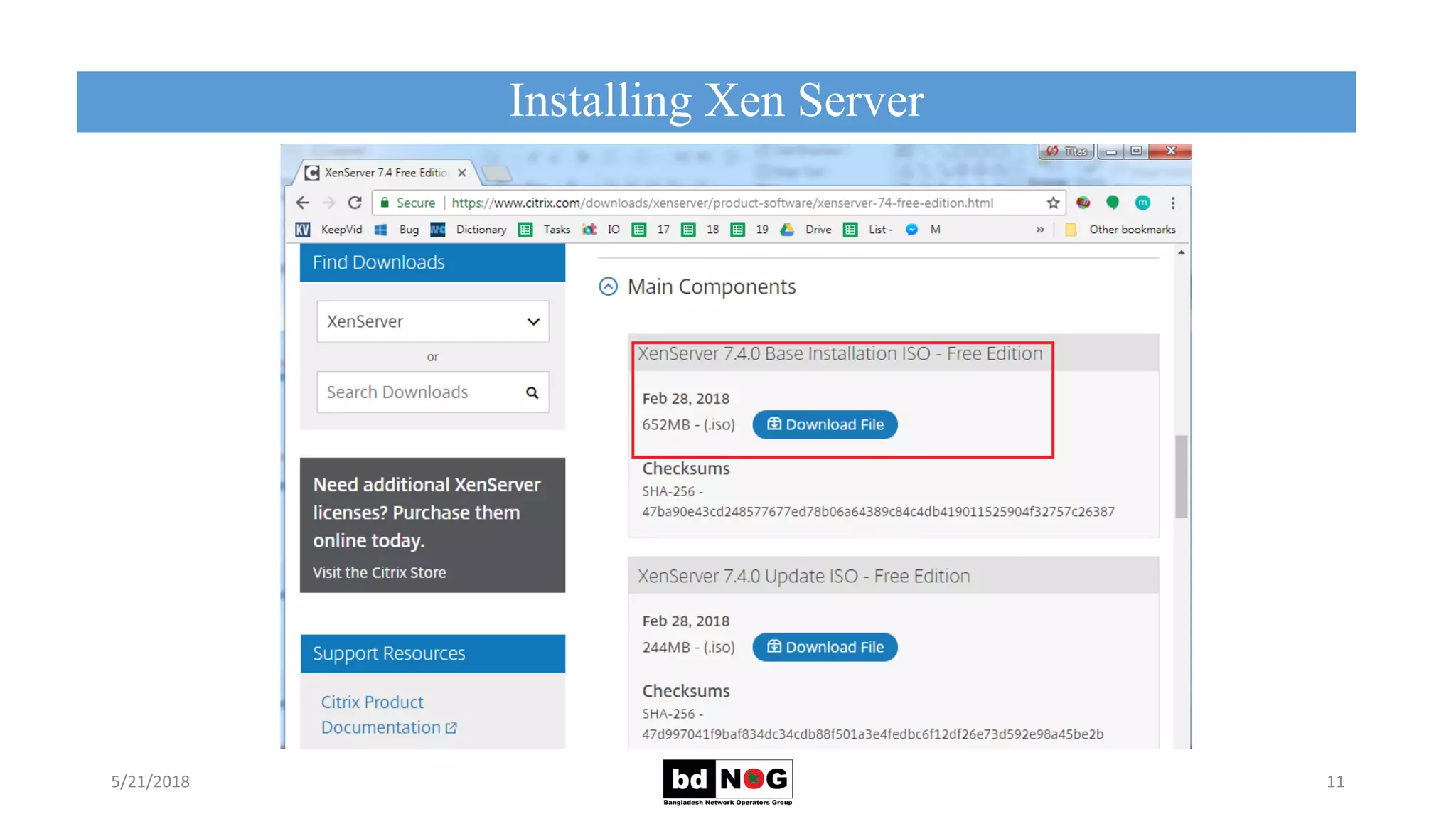The width and height of the screenshot is (1456, 819).
Task: Open the Google Drive bookmark
Action: (805, 230)
